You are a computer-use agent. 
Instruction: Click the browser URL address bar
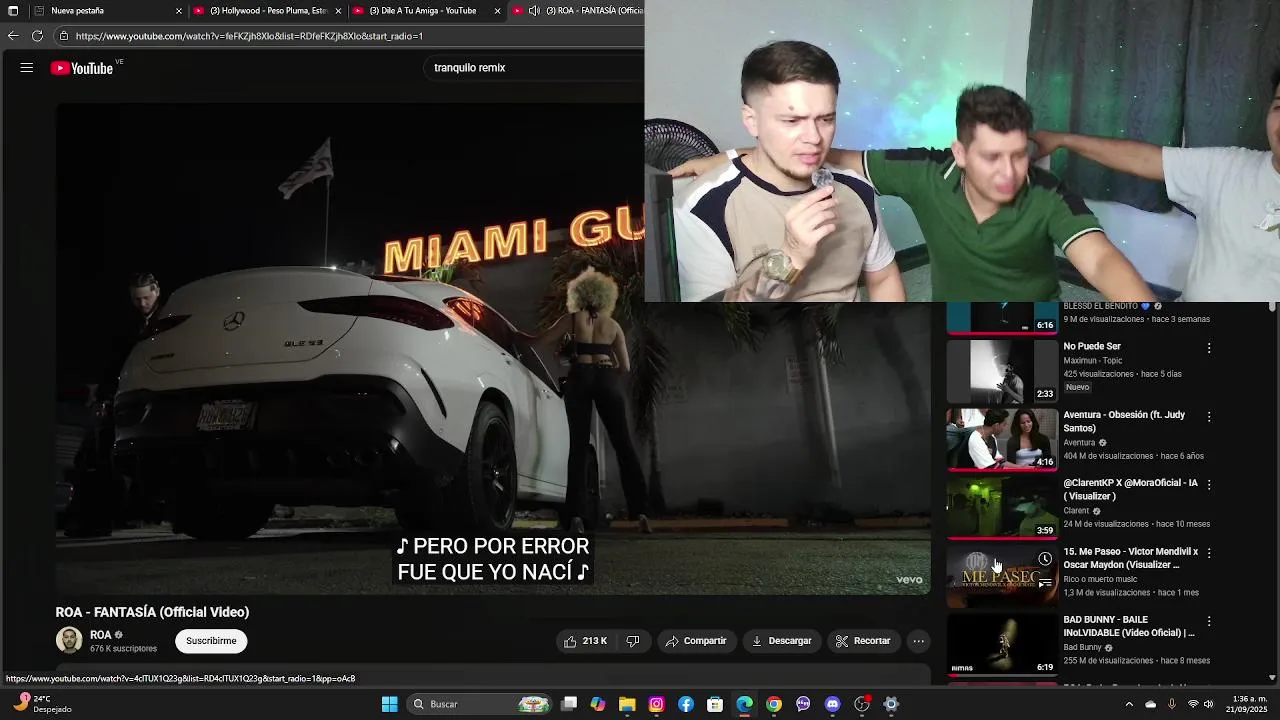click(350, 36)
